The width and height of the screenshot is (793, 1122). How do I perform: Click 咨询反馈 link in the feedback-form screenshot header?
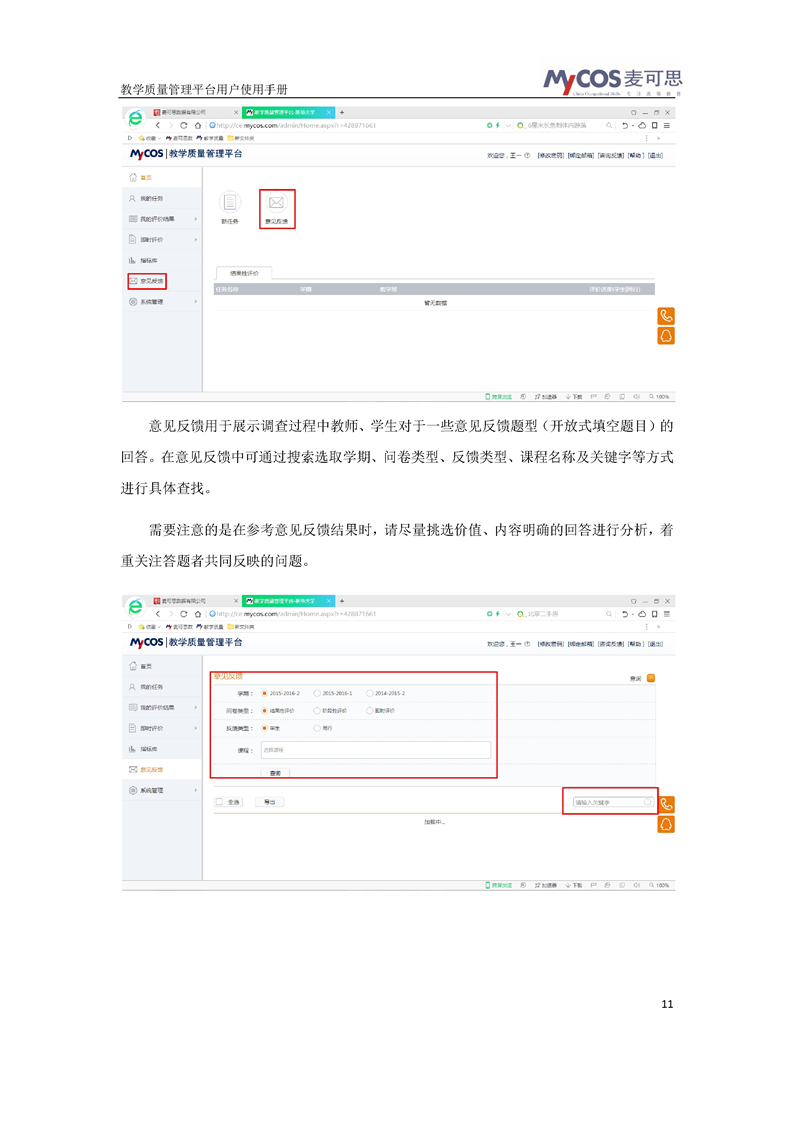click(x=611, y=644)
